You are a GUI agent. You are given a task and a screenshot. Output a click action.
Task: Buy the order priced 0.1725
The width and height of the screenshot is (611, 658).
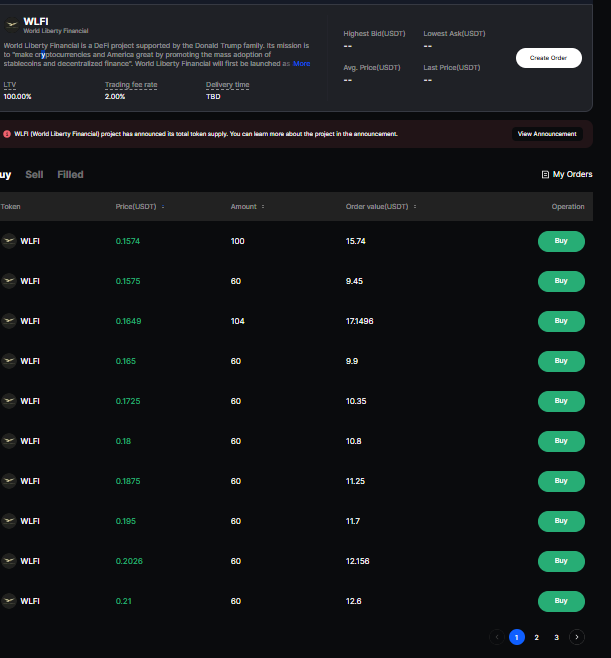[561, 401]
